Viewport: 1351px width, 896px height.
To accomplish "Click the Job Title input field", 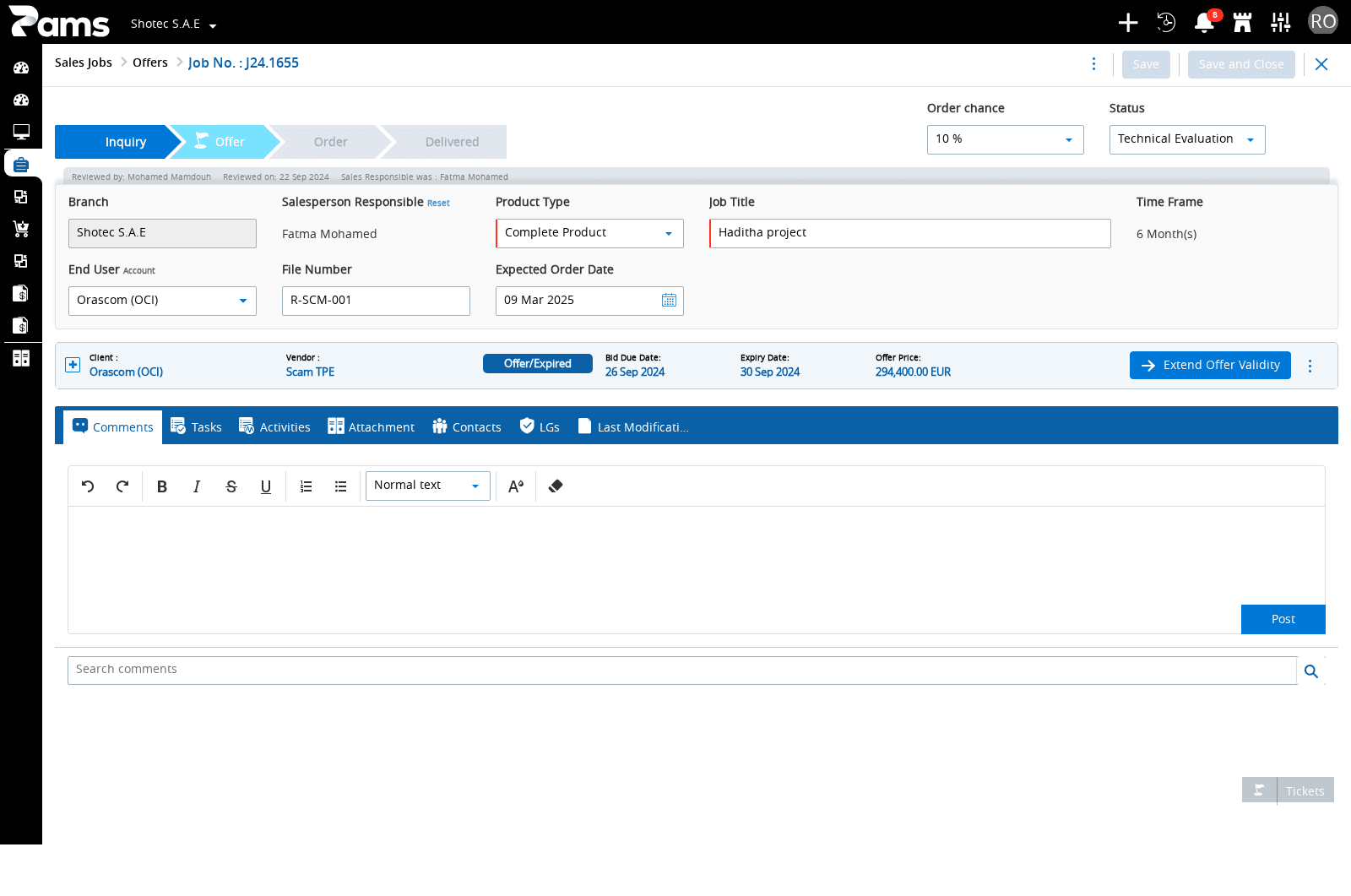I will [910, 233].
